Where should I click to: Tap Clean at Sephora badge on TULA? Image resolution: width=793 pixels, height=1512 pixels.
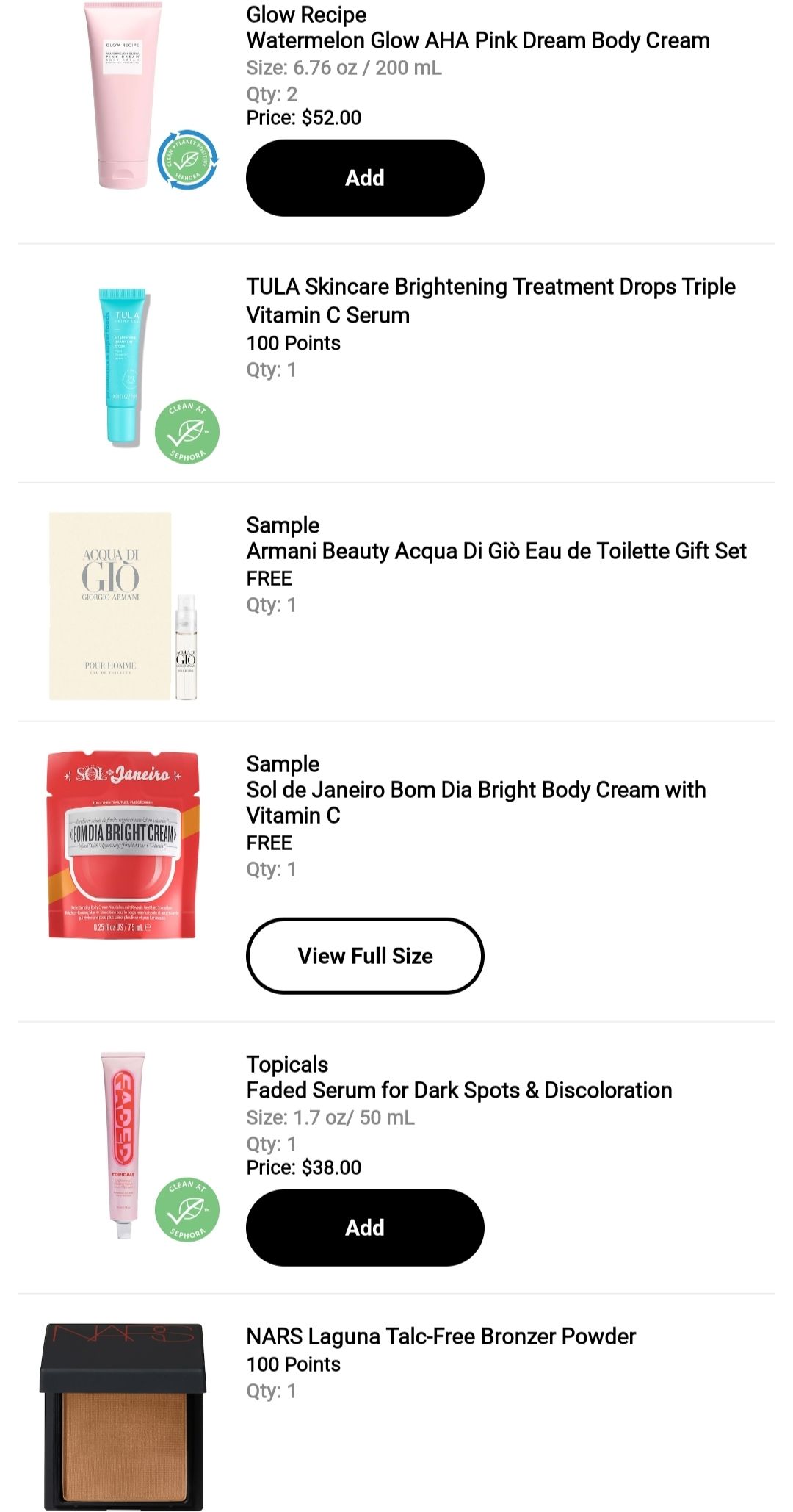pyautogui.click(x=187, y=432)
